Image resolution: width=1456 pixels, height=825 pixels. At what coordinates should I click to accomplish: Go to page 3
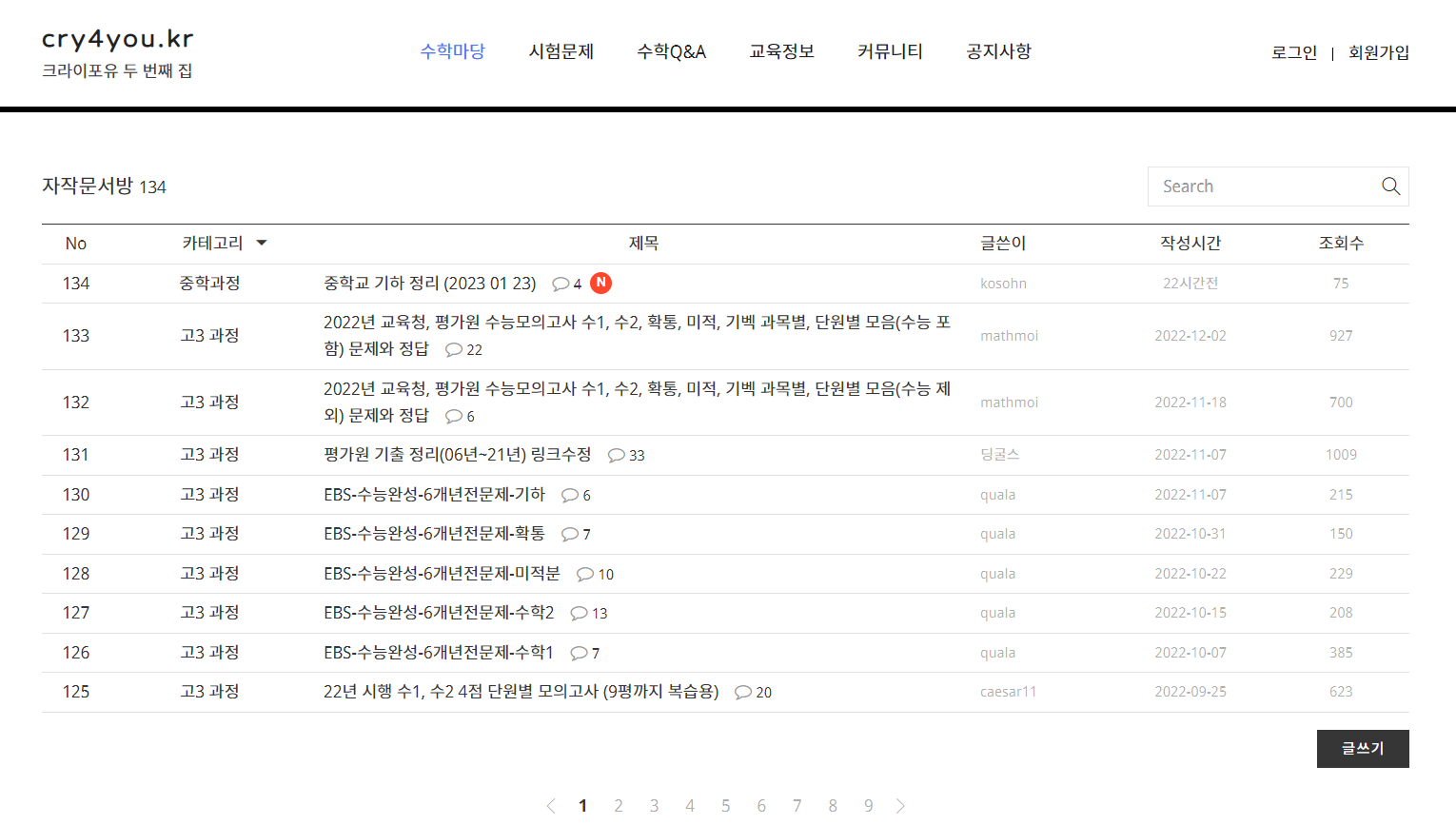655,806
